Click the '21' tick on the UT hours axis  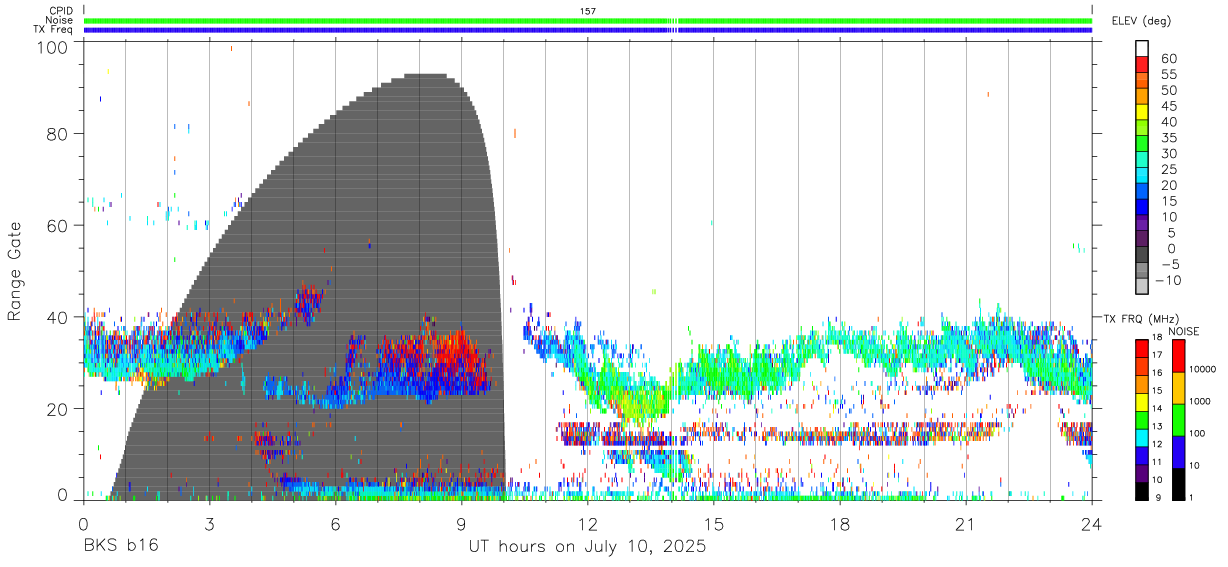[966, 523]
